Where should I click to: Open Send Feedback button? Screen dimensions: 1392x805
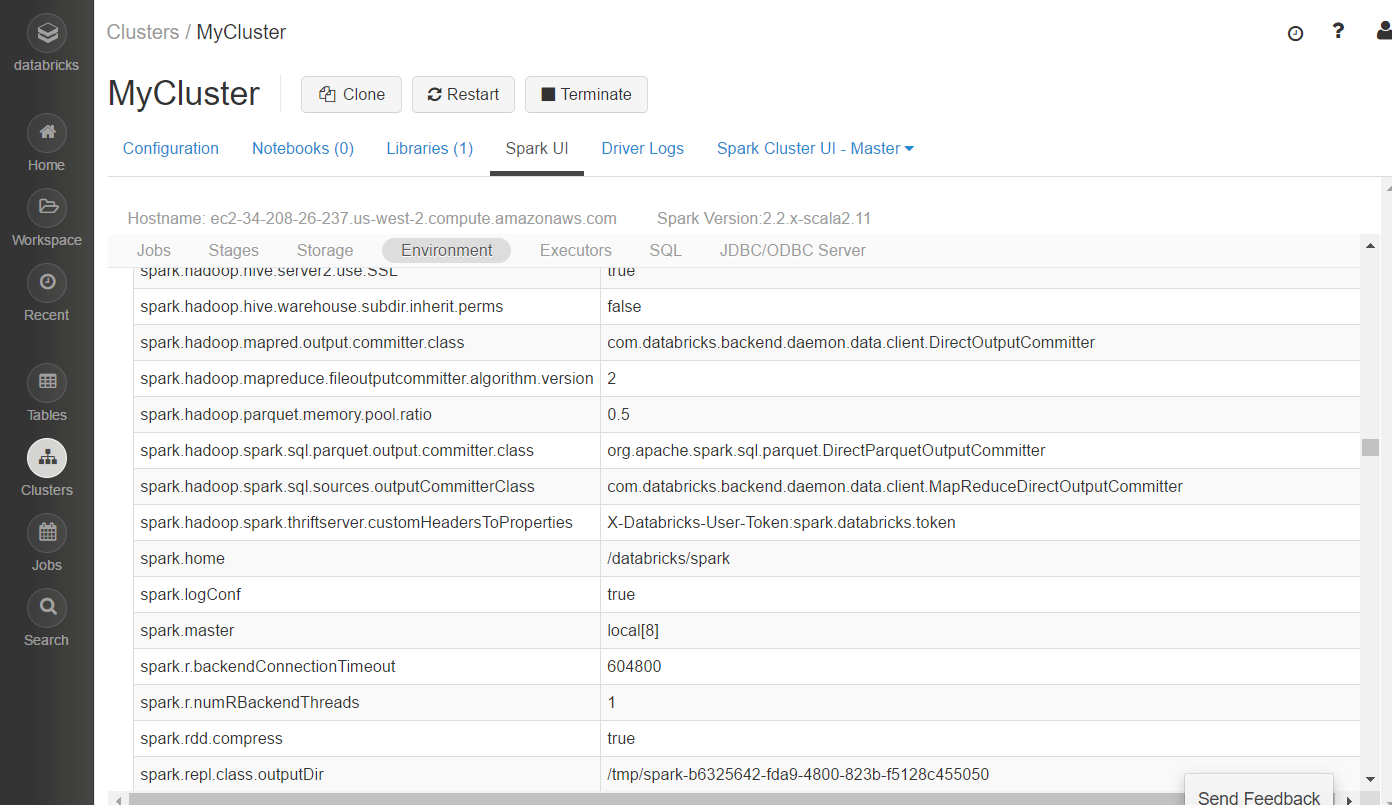[x=1259, y=790]
